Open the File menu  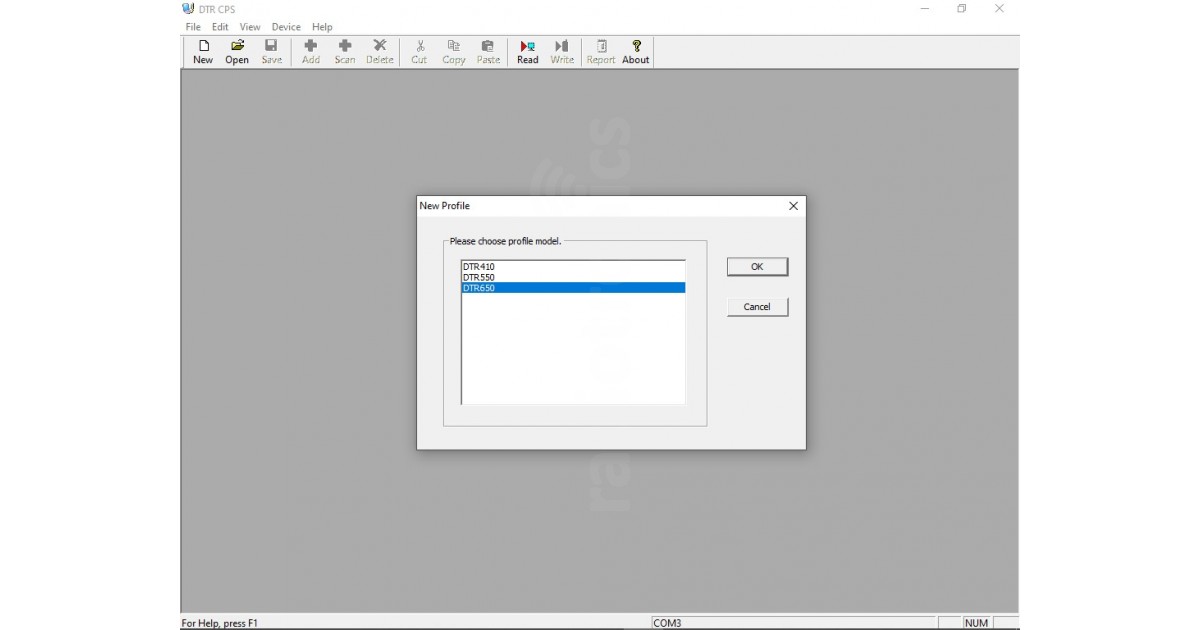[193, 27]
